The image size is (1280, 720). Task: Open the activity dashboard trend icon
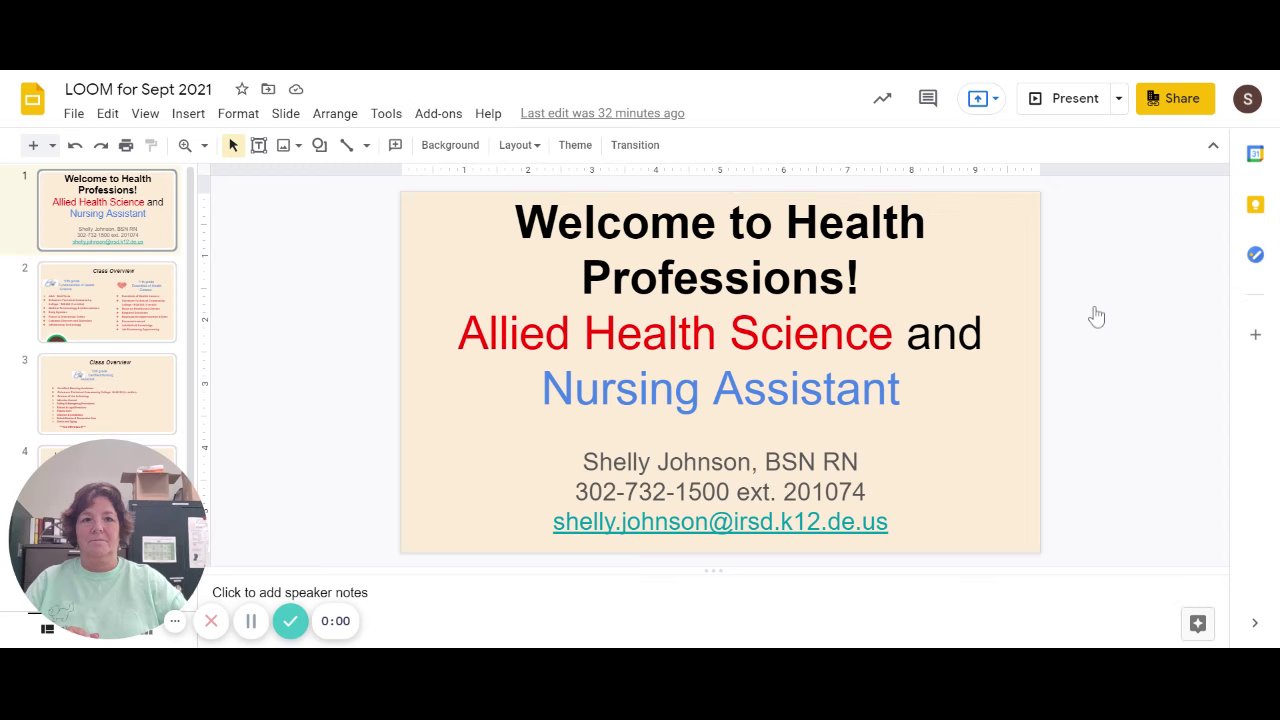pos(882,98)
